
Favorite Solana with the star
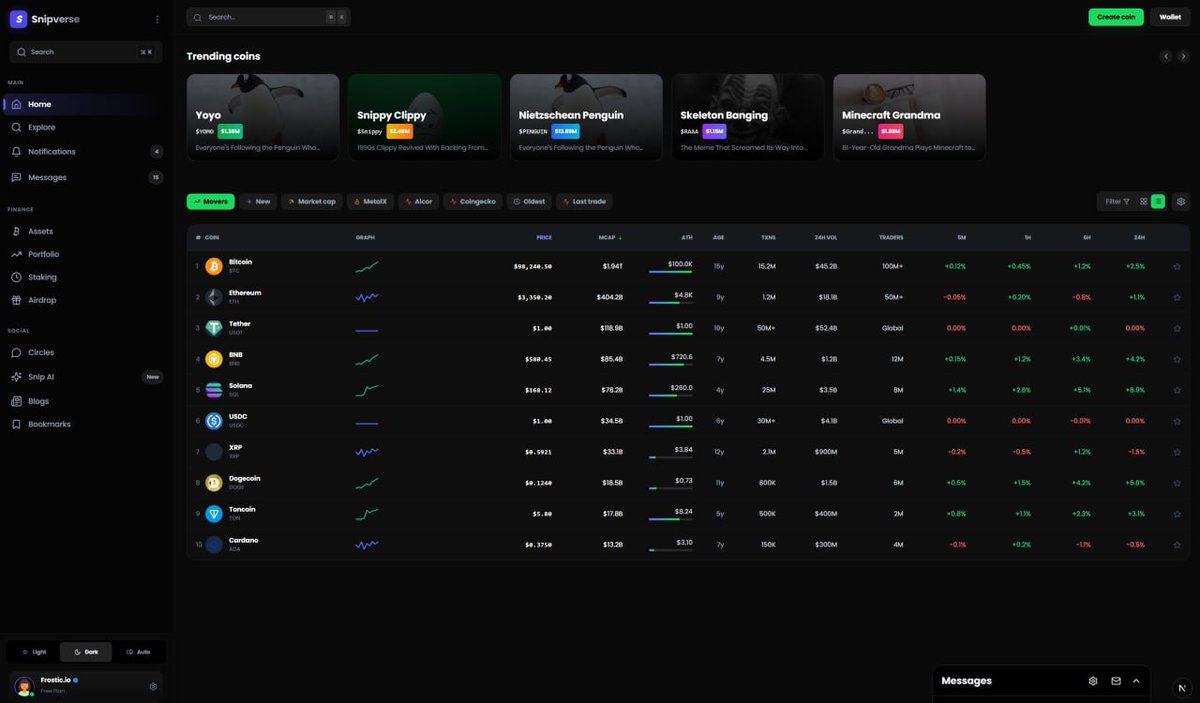(1177, 390)
